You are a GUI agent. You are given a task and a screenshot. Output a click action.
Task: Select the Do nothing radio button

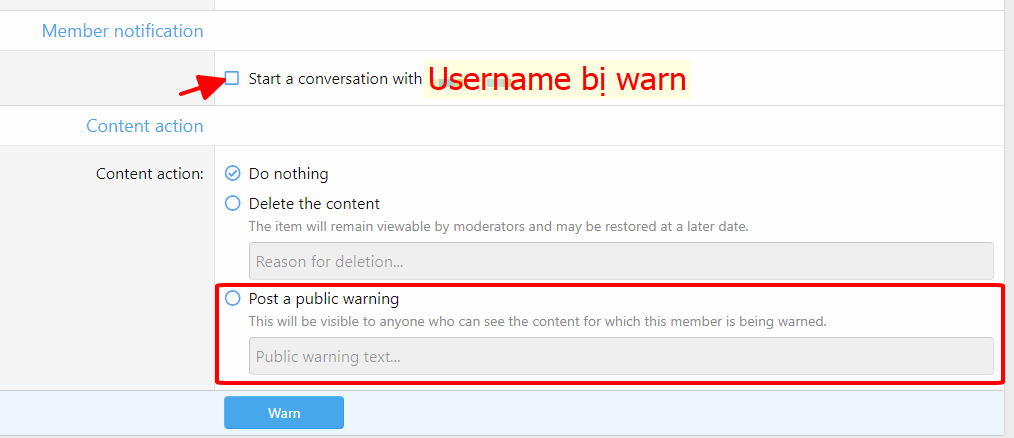233,173
